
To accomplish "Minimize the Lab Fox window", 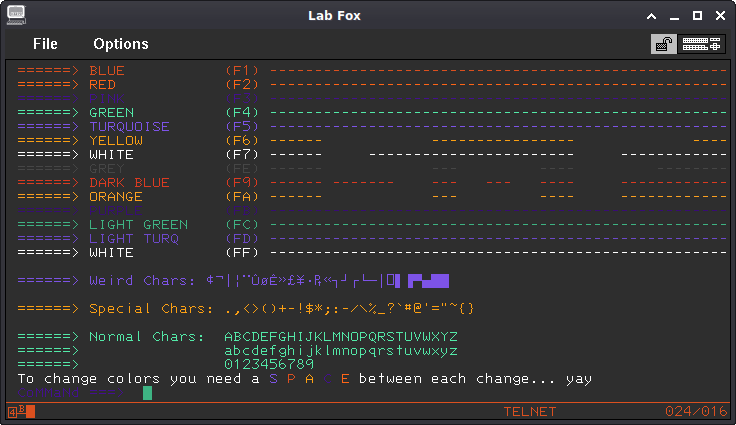I will (675, 16).
